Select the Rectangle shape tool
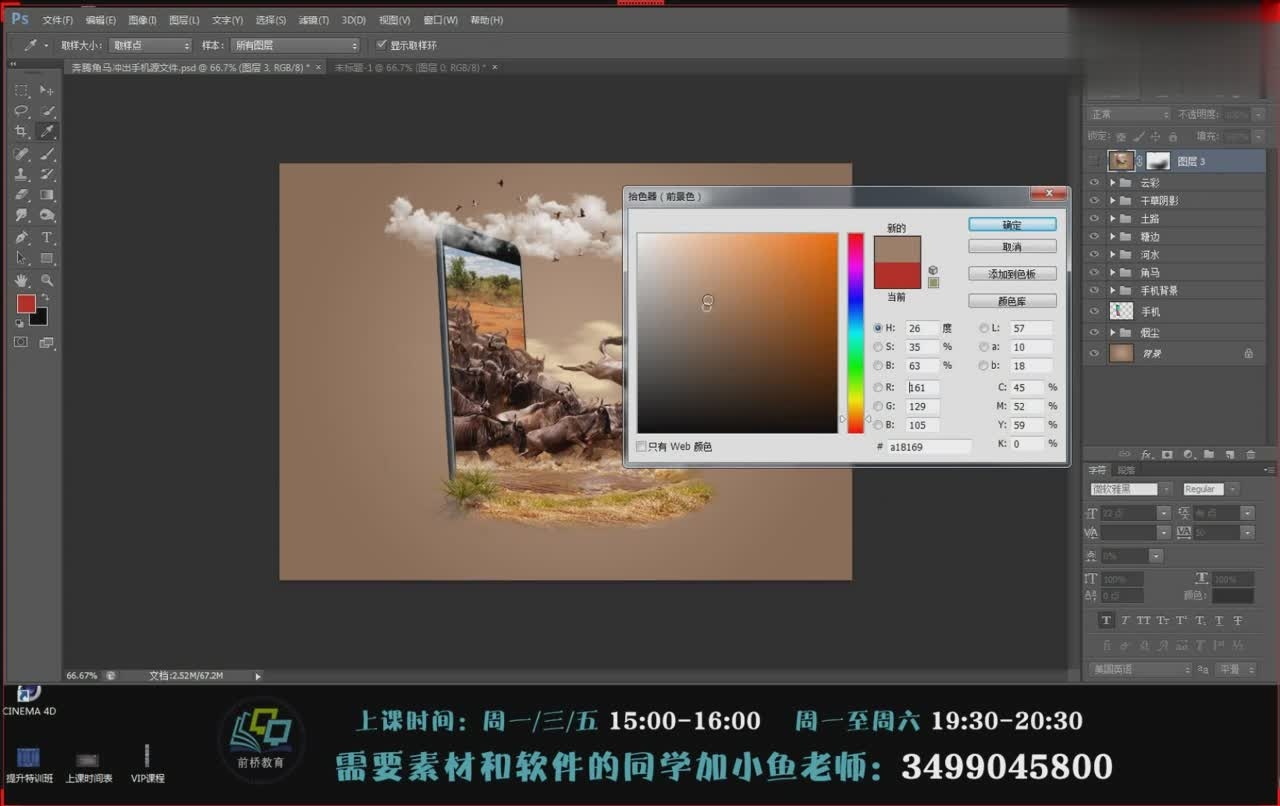1280x806 pixels. (46, 259)
